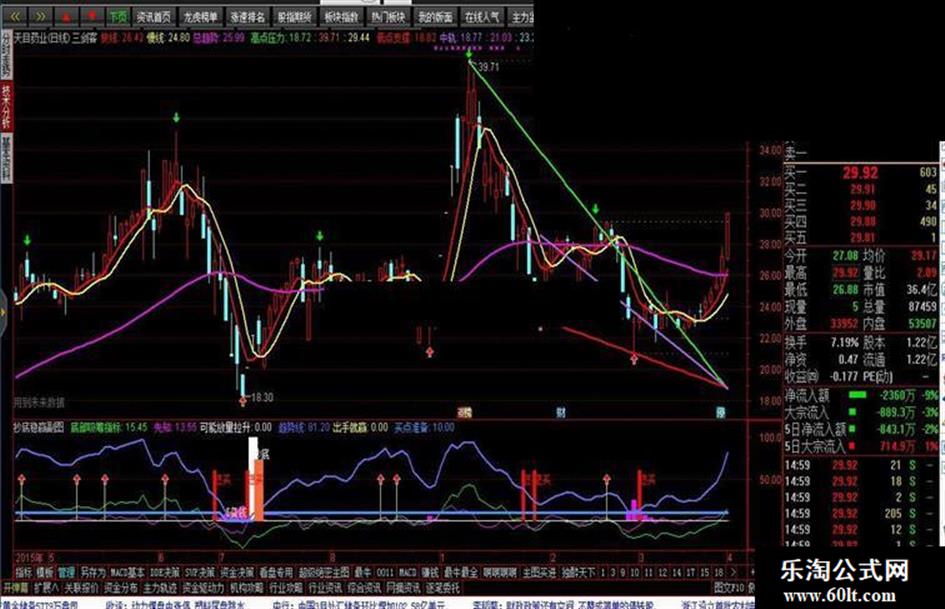The image size is (945, 609).
Task: Open 涨速排名 from top toolbar
Action: 248,17
